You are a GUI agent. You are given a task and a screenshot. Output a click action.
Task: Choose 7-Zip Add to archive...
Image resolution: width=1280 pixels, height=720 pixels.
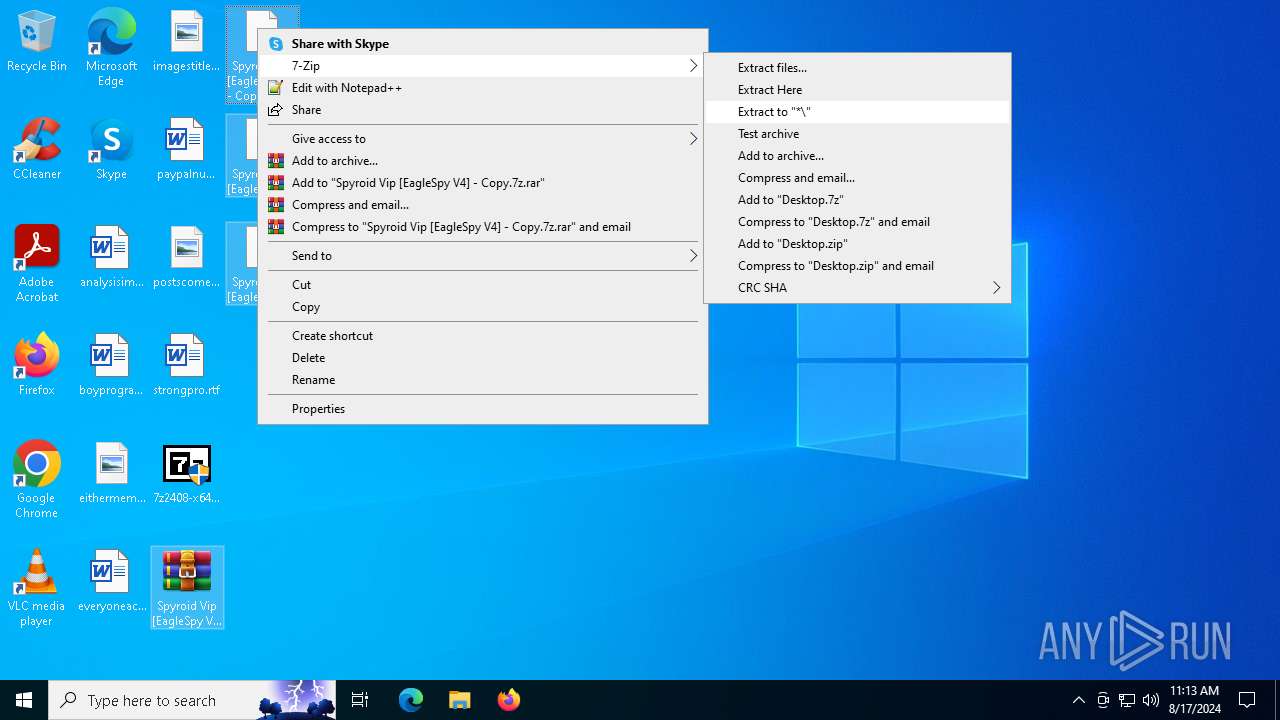pyautogui.click(x=857, y=156)
